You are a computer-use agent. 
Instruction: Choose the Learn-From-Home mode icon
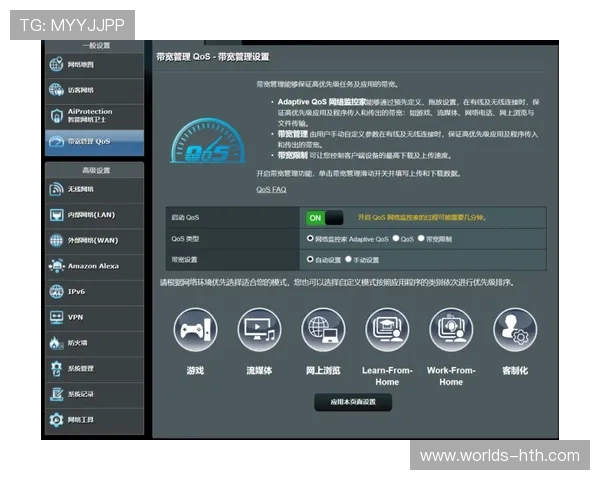(x=387, y=330)
